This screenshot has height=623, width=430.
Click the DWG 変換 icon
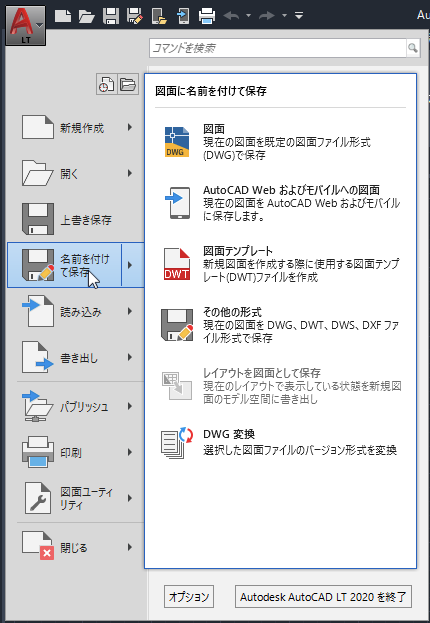point(177,443)
